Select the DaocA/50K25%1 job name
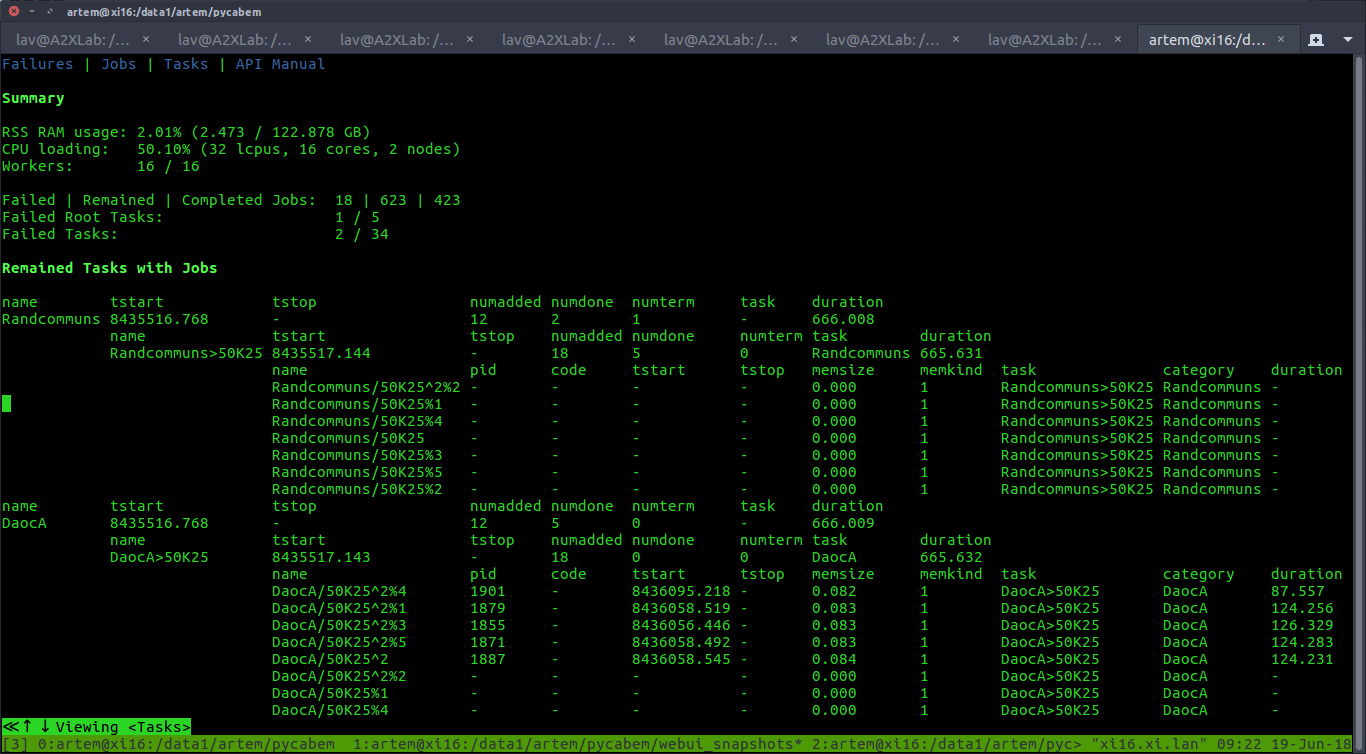1366x754 pixels. (330, 693)
